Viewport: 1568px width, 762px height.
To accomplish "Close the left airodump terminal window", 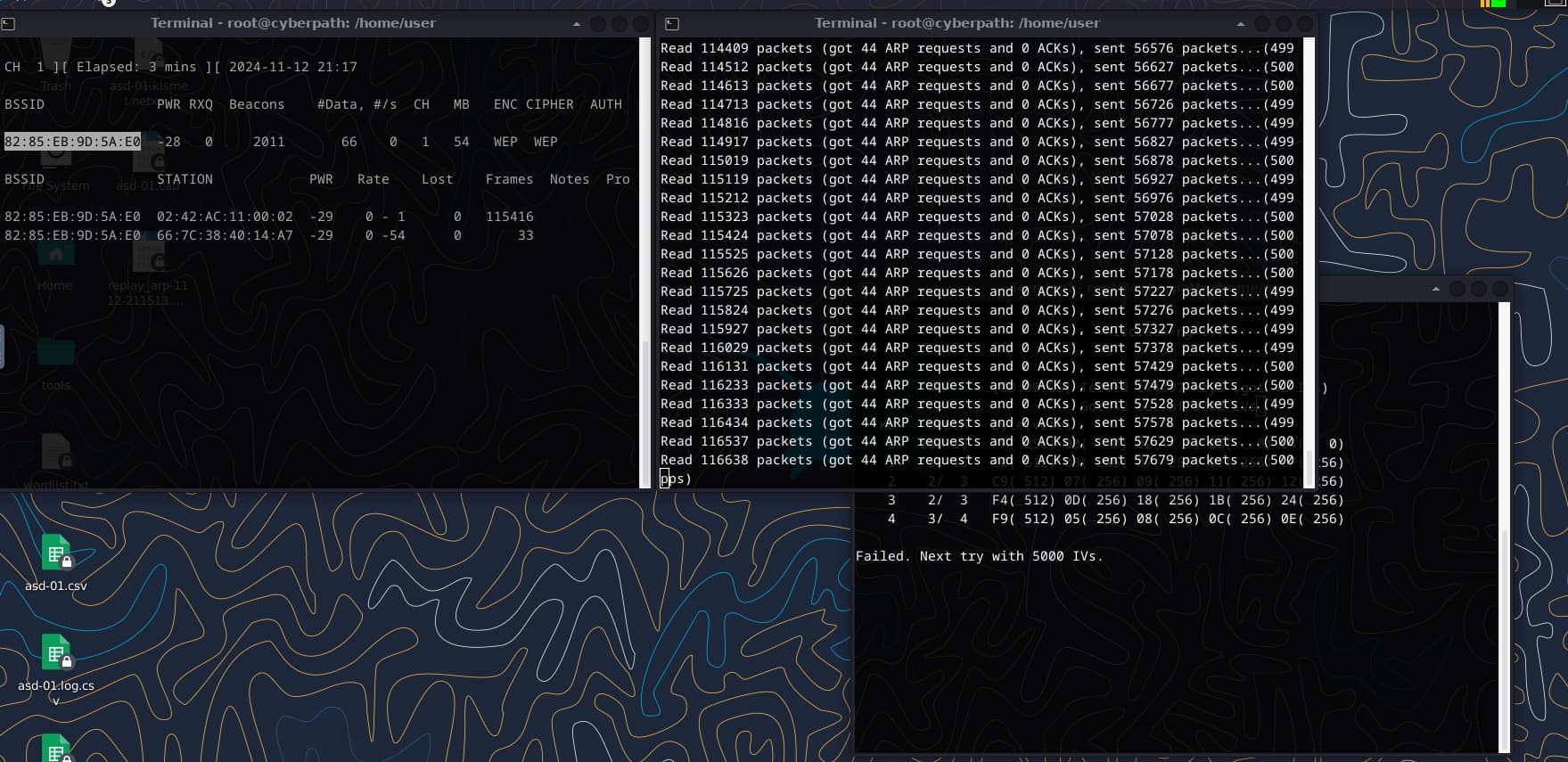I will 641,24.
